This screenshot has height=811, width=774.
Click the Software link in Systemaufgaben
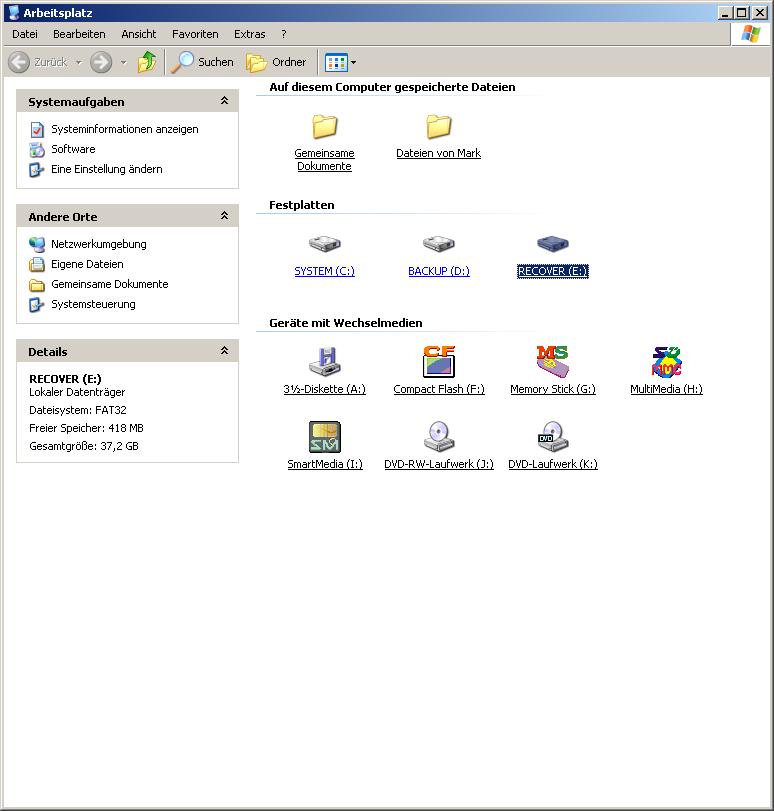pyautogui.click(x=73, y=149)
